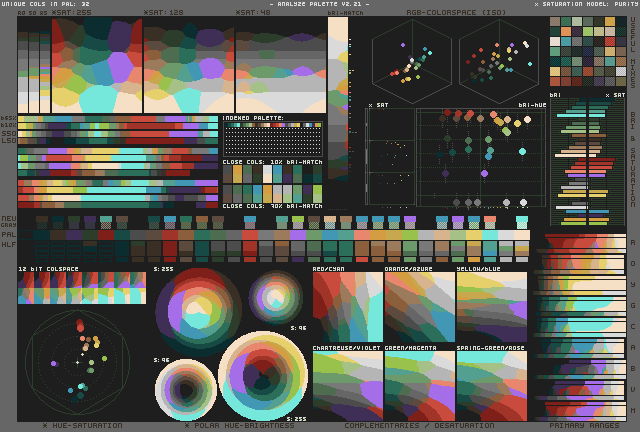
Task: Open the Green/Magenta complementaries panel
Action: pyautogui.click(x=419, y=385)
